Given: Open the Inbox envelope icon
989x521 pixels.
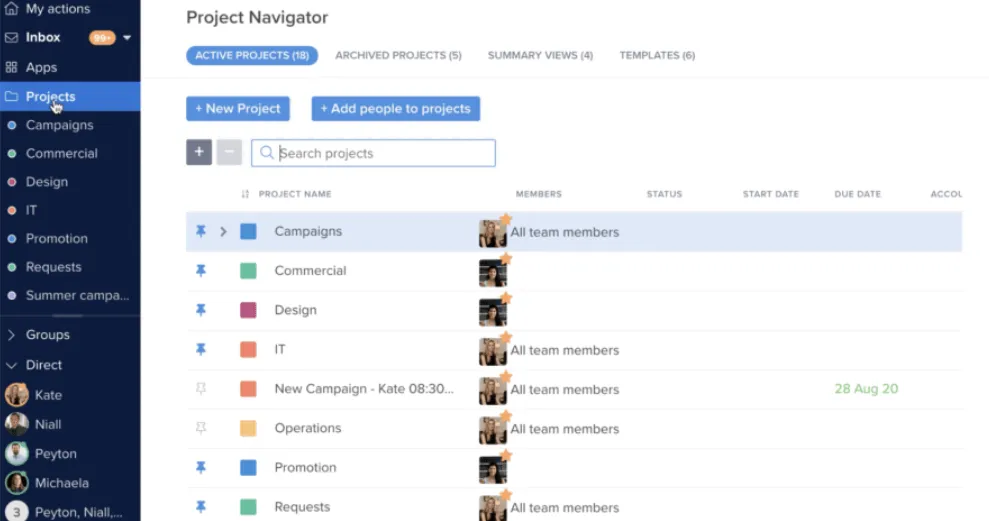Looking at the screenshot, I should click(11, 38).
